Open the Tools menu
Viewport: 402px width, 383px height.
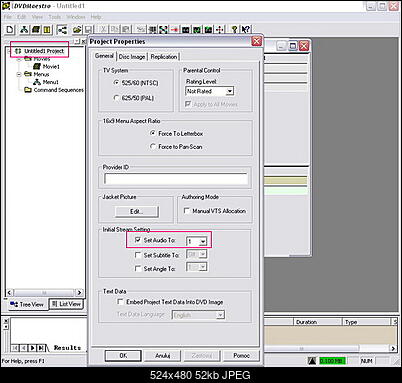pos(54,17)
